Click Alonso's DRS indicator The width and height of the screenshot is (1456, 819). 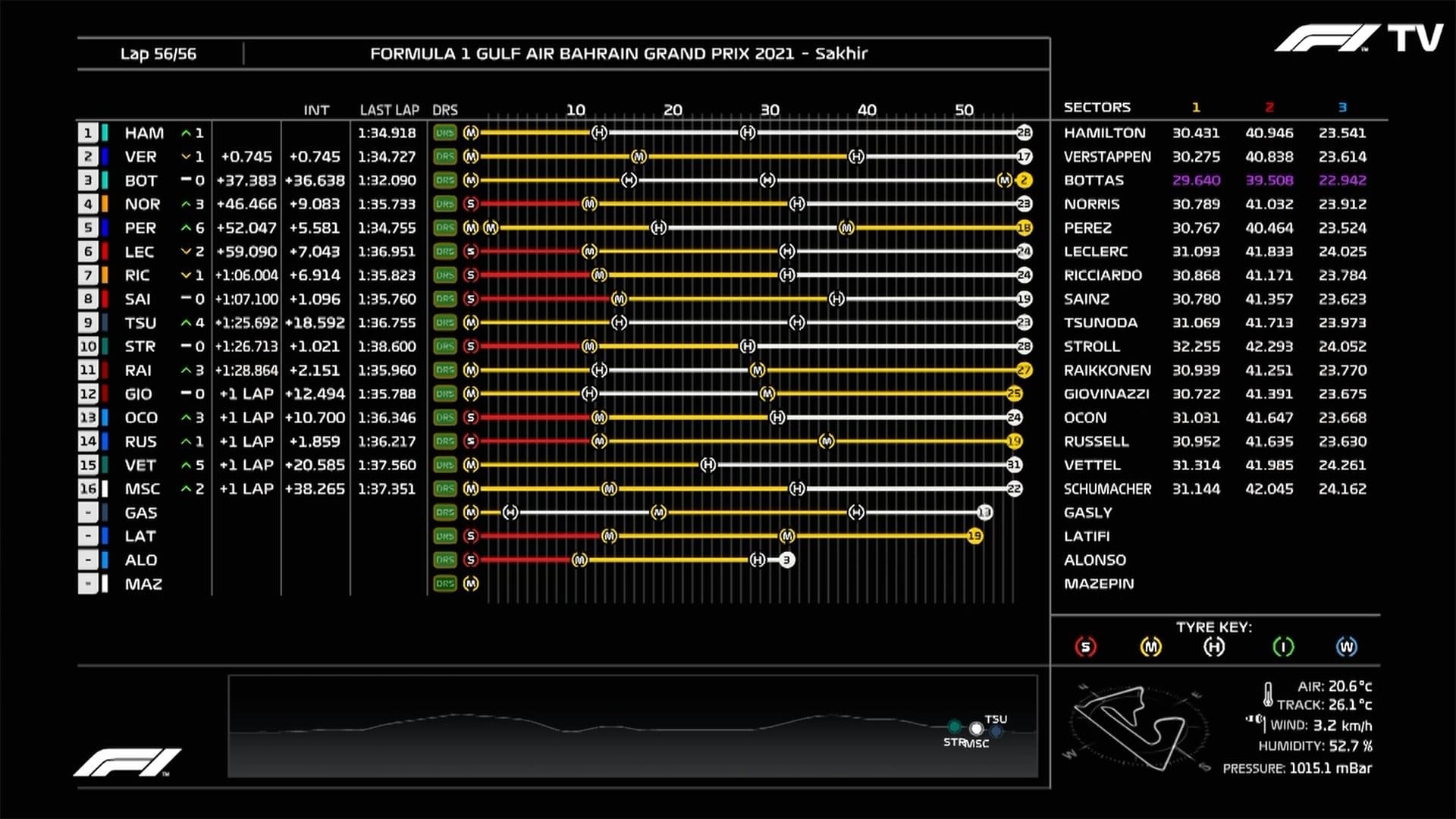445,560
